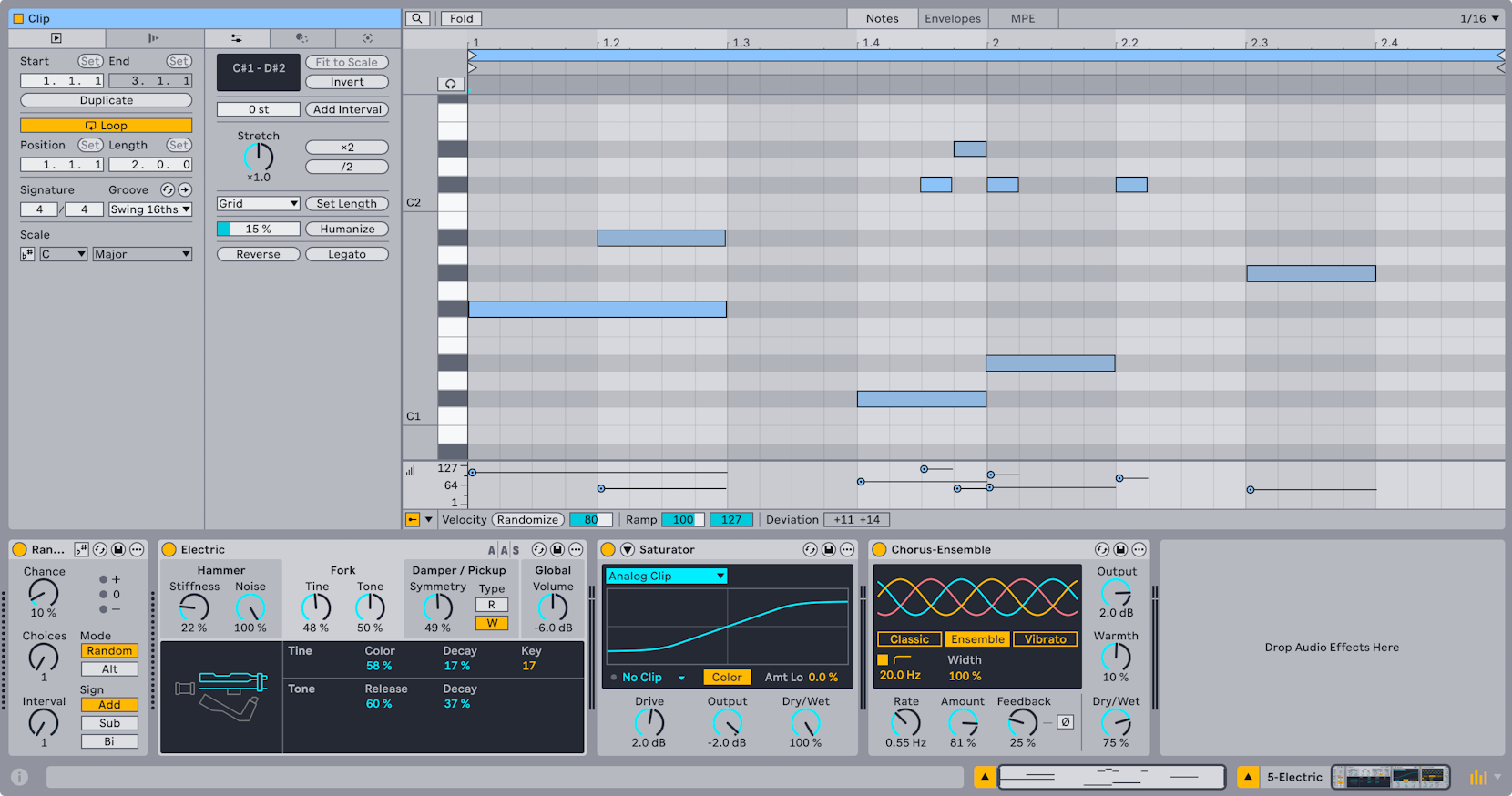This screenshot has height=796, width=1512.
Task: Click the Electric device options ellipsis icon
Action: tap(576, 549)
